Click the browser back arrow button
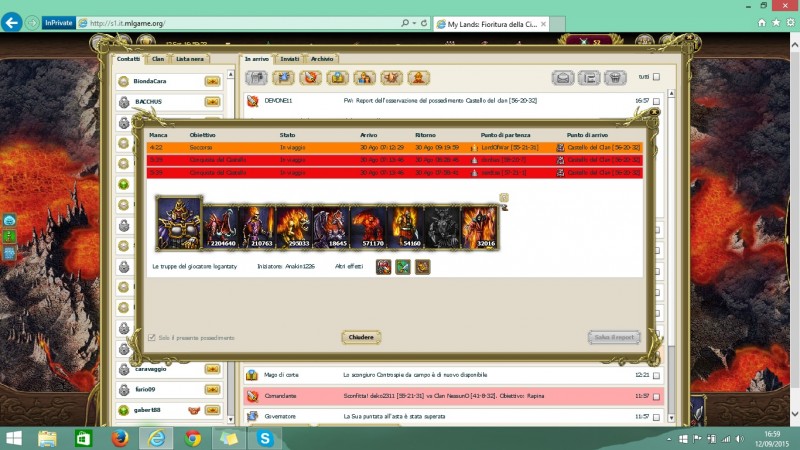 tap(13, 22)
